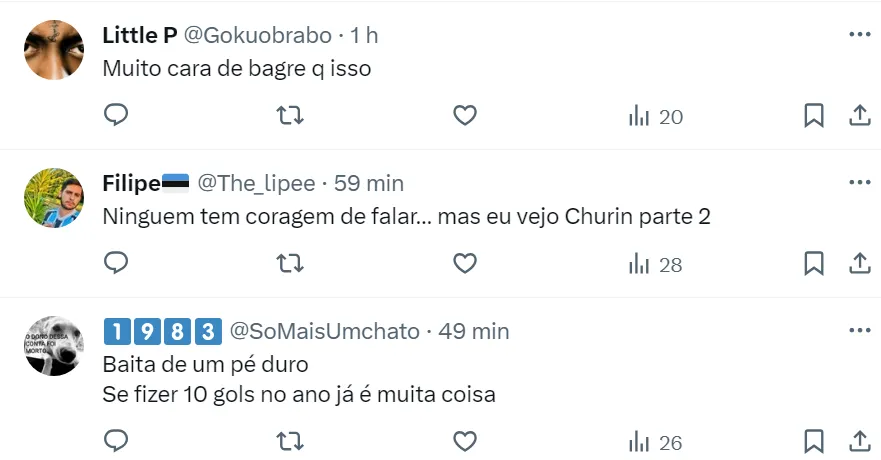The image size is (881, 460).
Task: Repost Filipe's Churin parte 2 tweet
Action: 290,264
